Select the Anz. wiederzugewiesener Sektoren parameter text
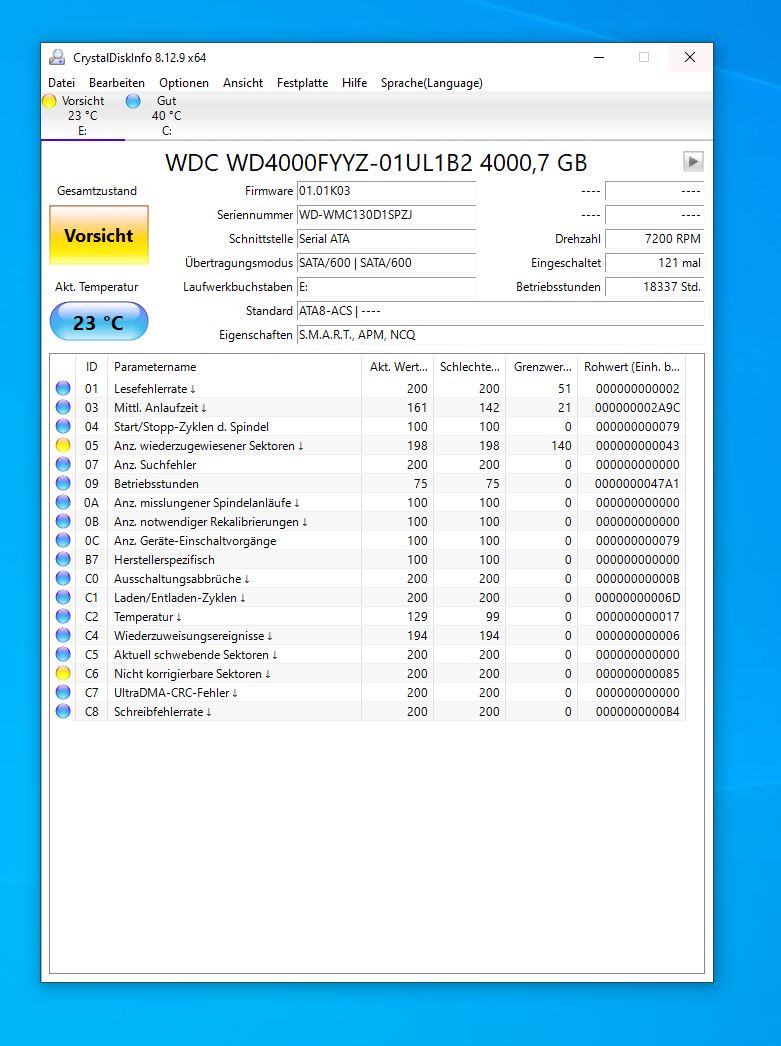 point(209,446)
